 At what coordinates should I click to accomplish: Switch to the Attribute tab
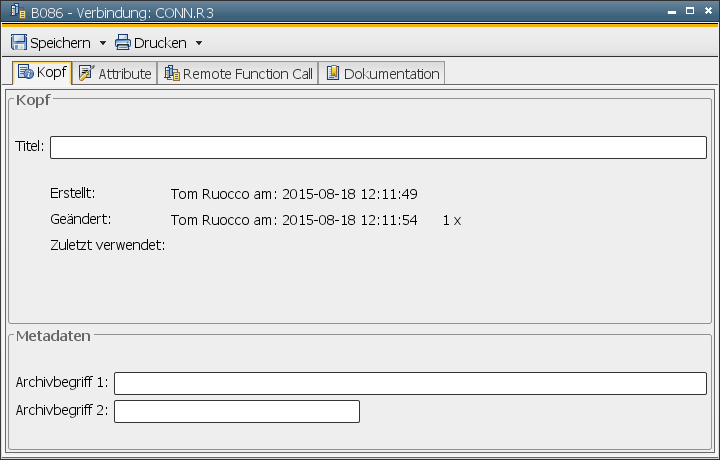click(115, 73)
